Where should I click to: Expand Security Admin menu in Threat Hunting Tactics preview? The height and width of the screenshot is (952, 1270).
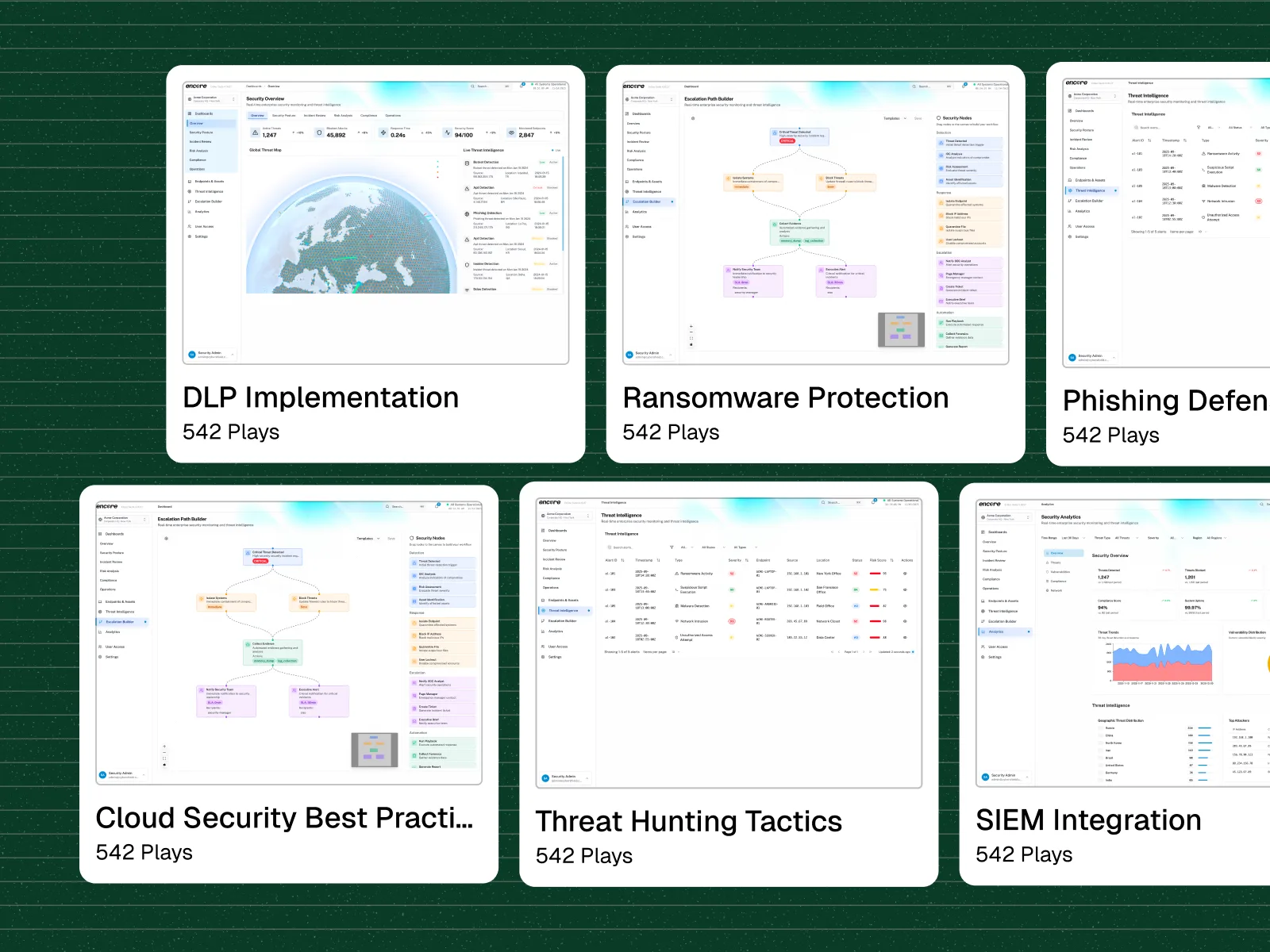point(565,777)
